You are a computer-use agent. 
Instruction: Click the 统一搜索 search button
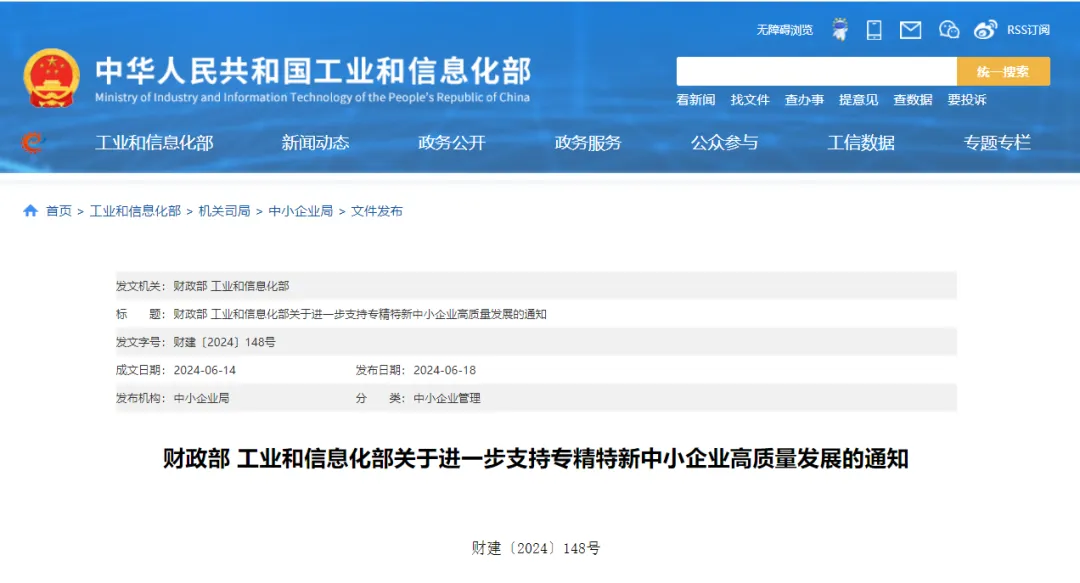click(1003, 71)
